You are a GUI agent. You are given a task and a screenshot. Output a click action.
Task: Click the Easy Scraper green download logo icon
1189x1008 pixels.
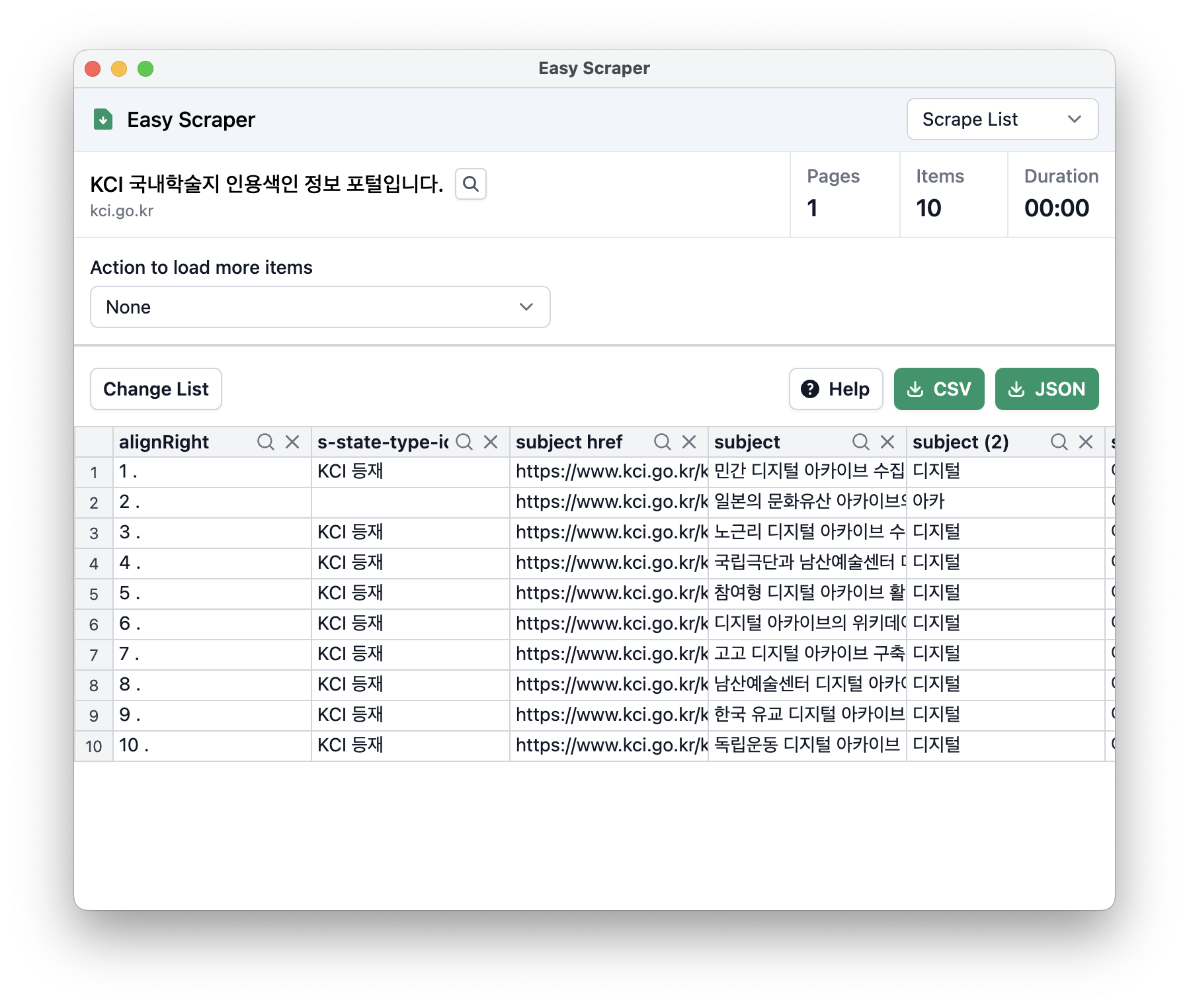103,120
